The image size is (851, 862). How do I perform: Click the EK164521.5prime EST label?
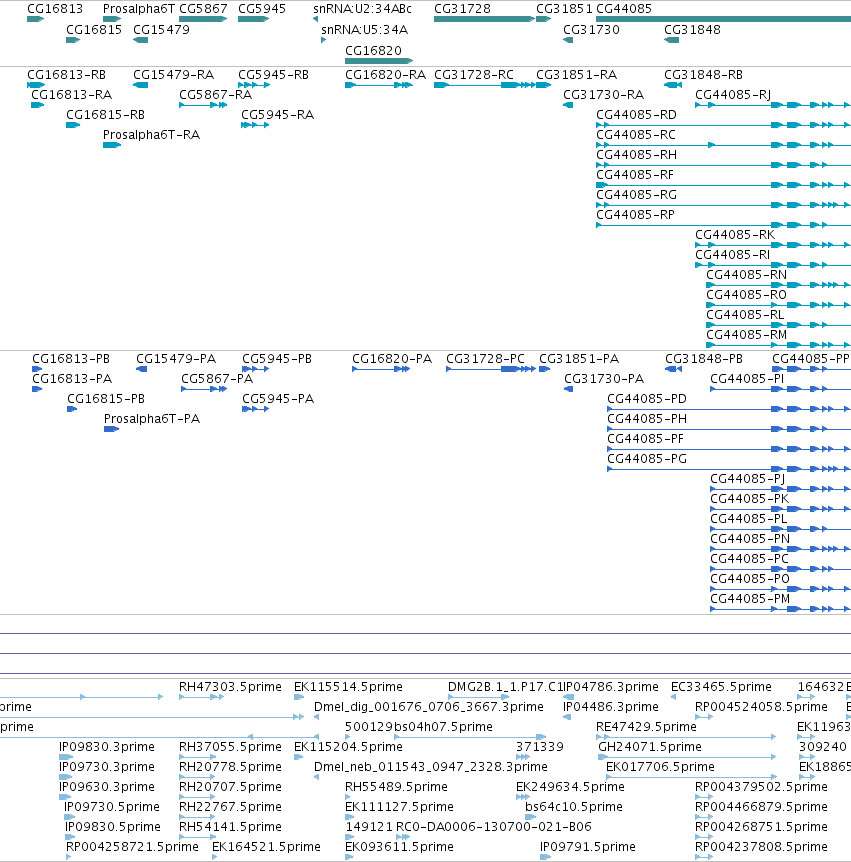point(267,847)
